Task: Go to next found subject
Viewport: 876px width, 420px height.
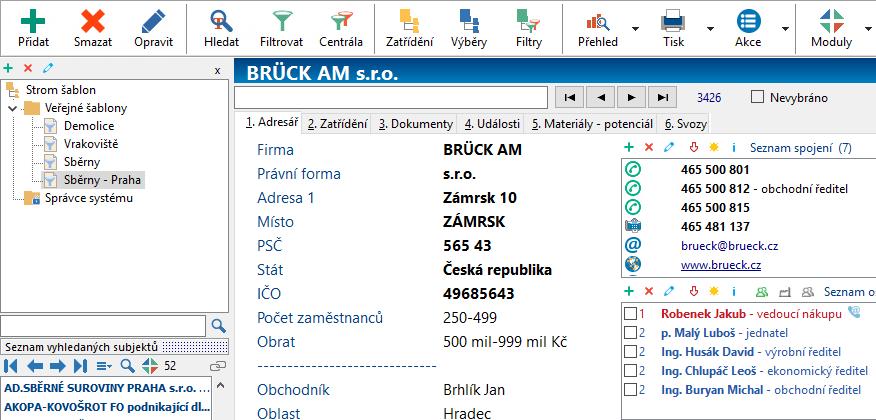Action: tap(58, 366)
